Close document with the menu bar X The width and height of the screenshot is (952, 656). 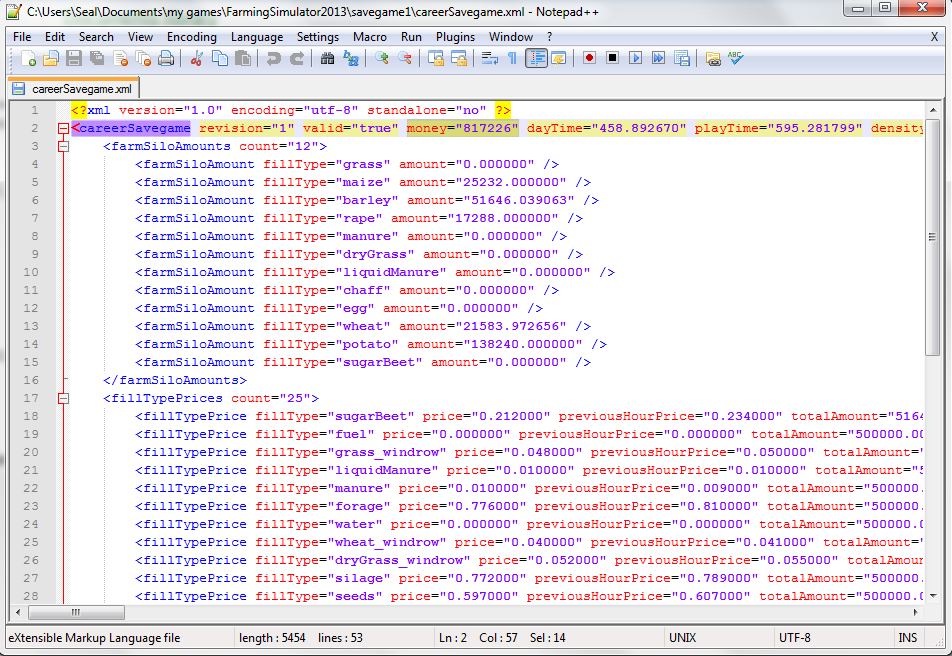click(934, 37)
